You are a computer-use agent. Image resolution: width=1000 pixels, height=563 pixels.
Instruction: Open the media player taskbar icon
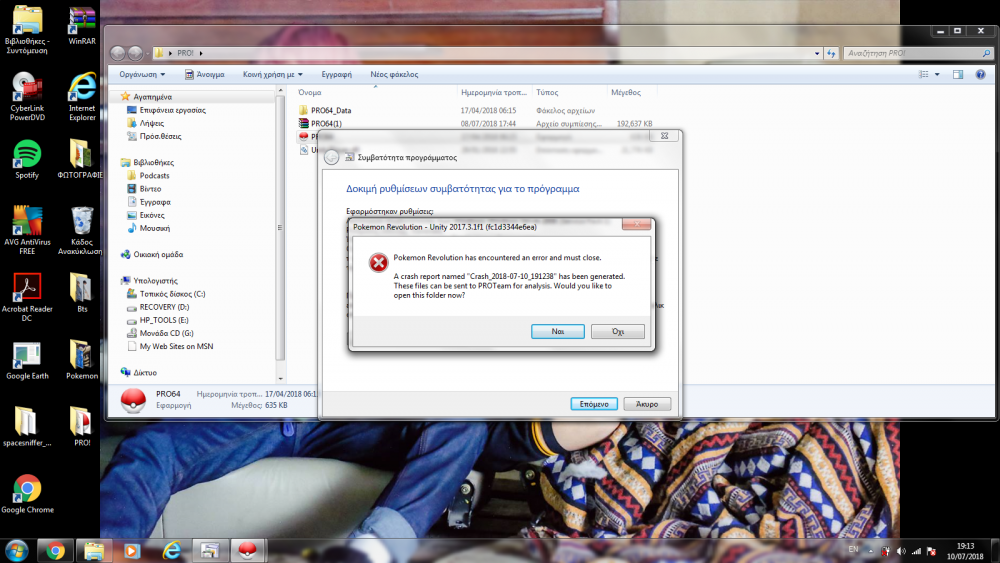132,550
